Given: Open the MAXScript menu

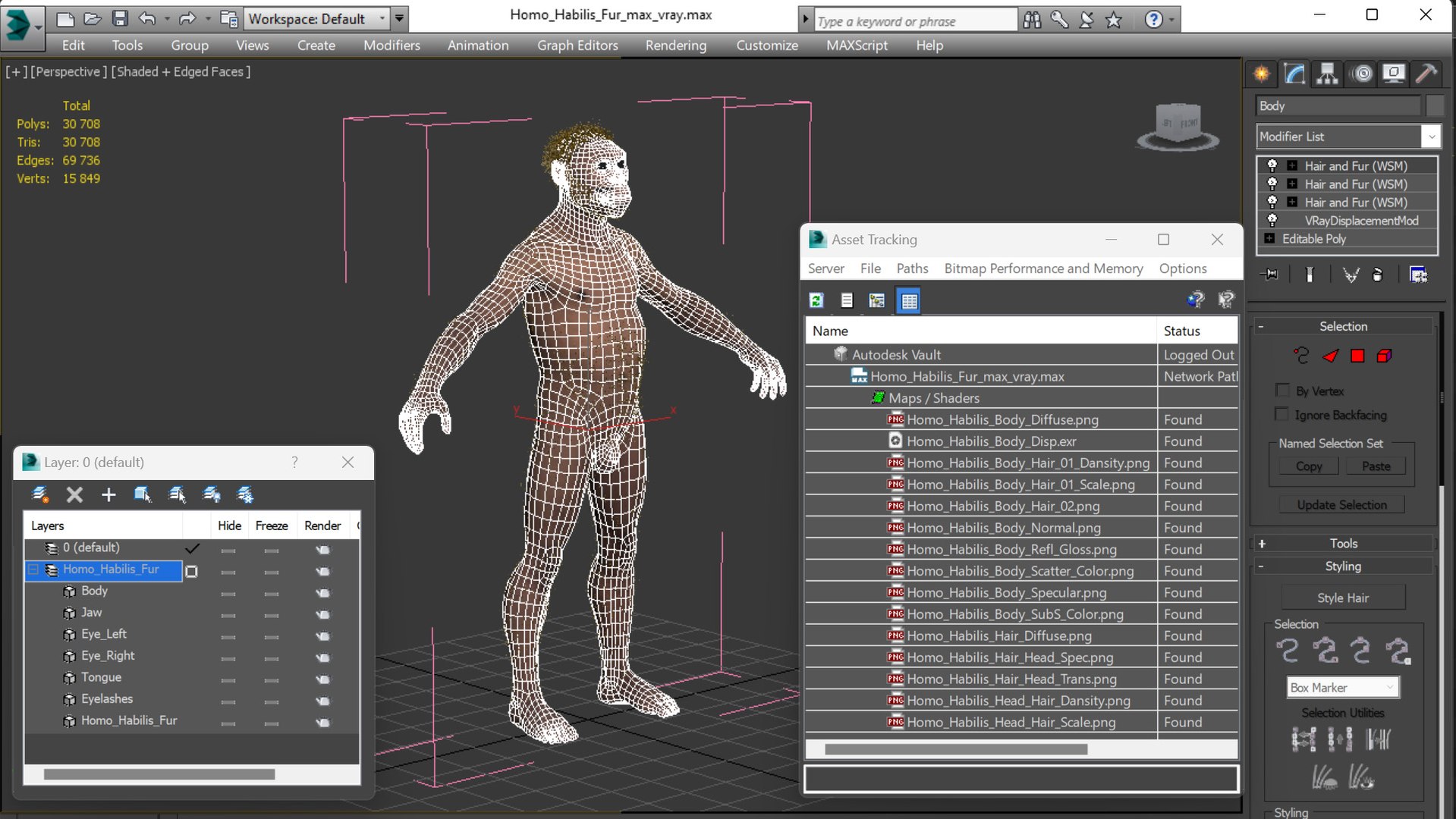Looking at the screenshot, I should pyautogui.click(x=857, y=45).
